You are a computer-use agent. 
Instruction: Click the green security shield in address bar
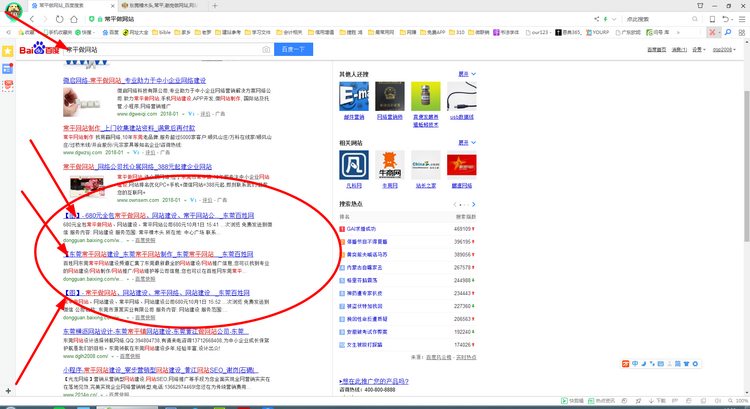tap(91, 19)
